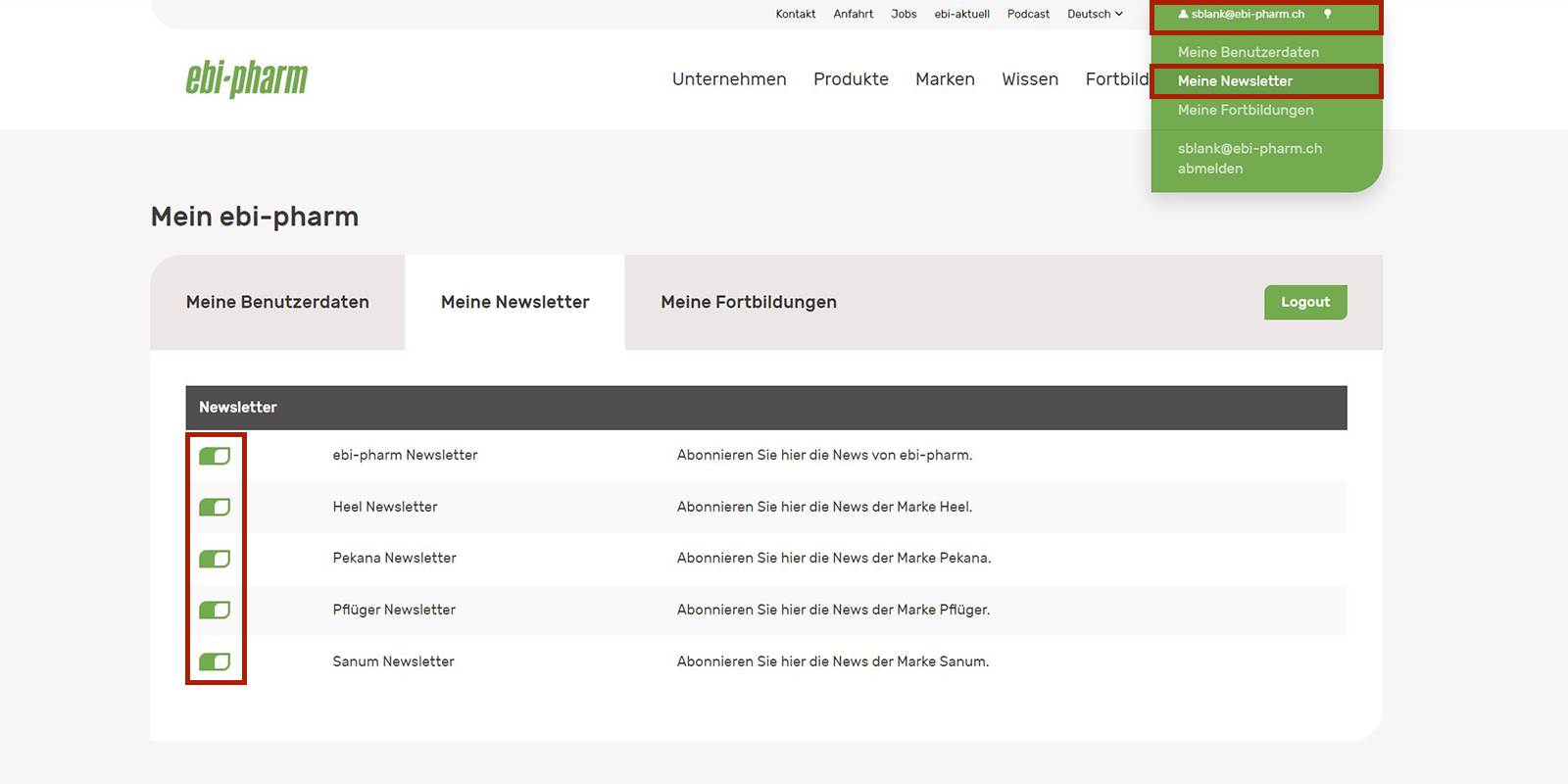Screen dimensions: 1568x784
Task: Open the Wissen navigation item
Action: point(1030,79)
